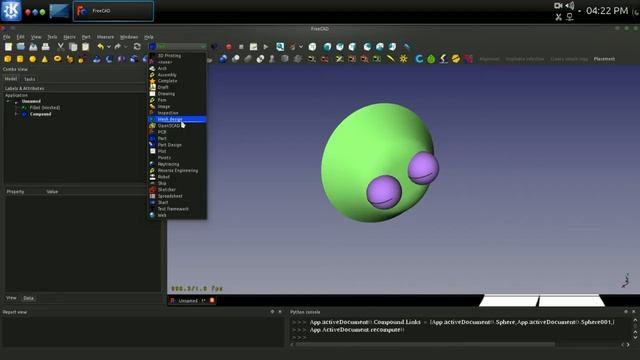This screenshot has width=640, height=360.
Task: Open the File menu
Action: tap(7, 37)
